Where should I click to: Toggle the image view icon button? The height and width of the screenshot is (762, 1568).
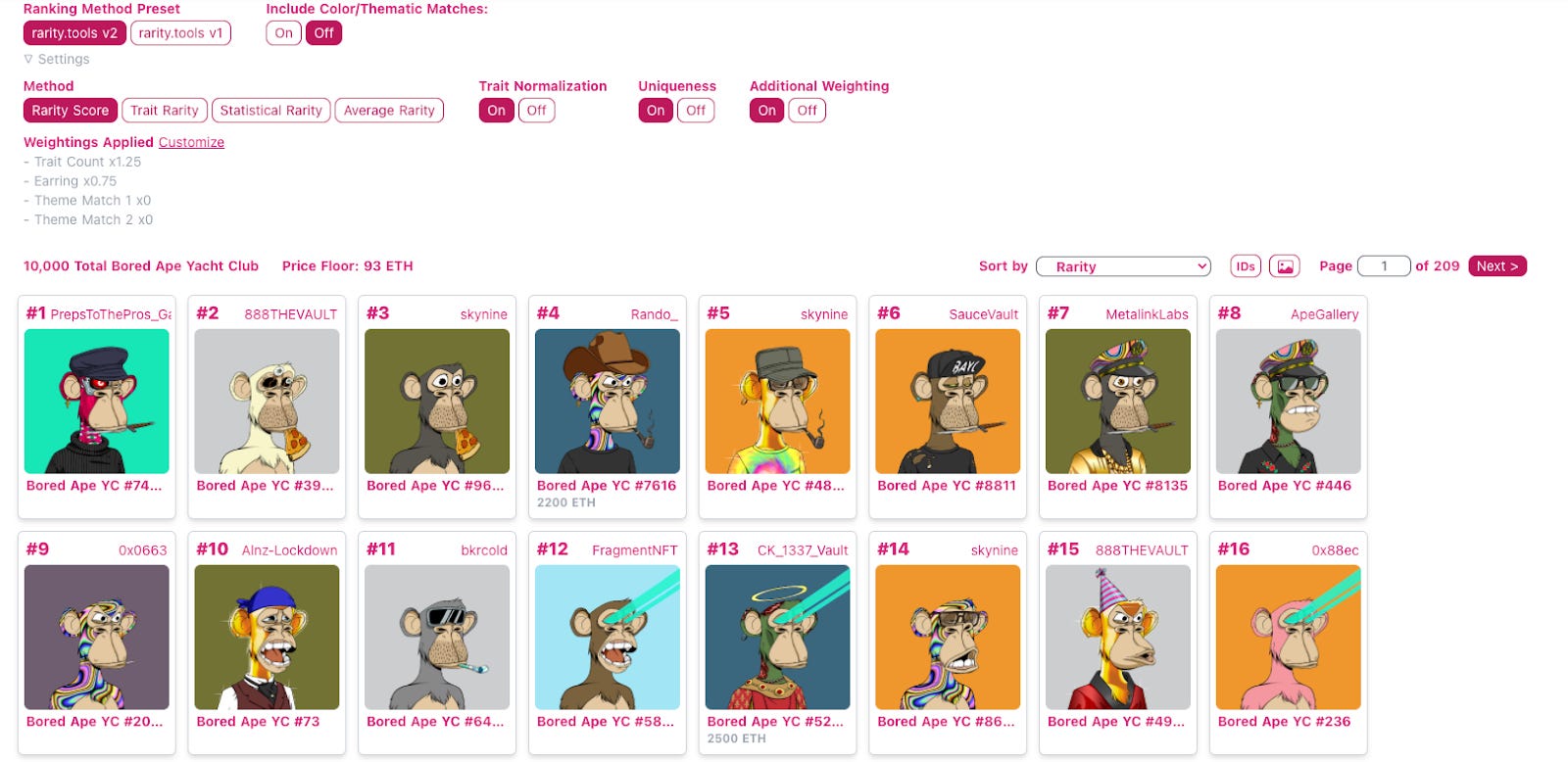[x=1285, y=266]
